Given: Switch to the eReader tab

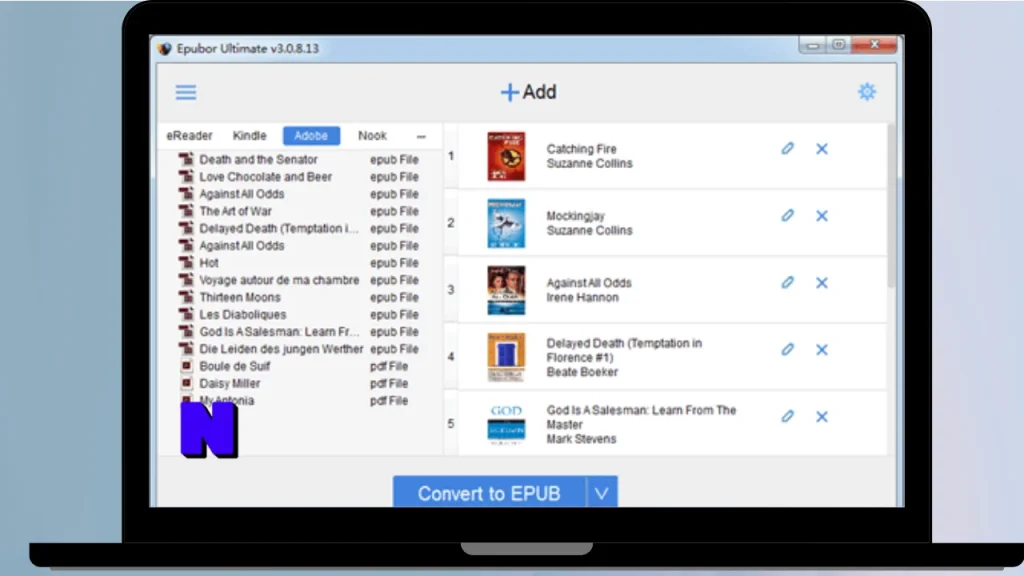Looking at the screenshot, I should (189, 136).
